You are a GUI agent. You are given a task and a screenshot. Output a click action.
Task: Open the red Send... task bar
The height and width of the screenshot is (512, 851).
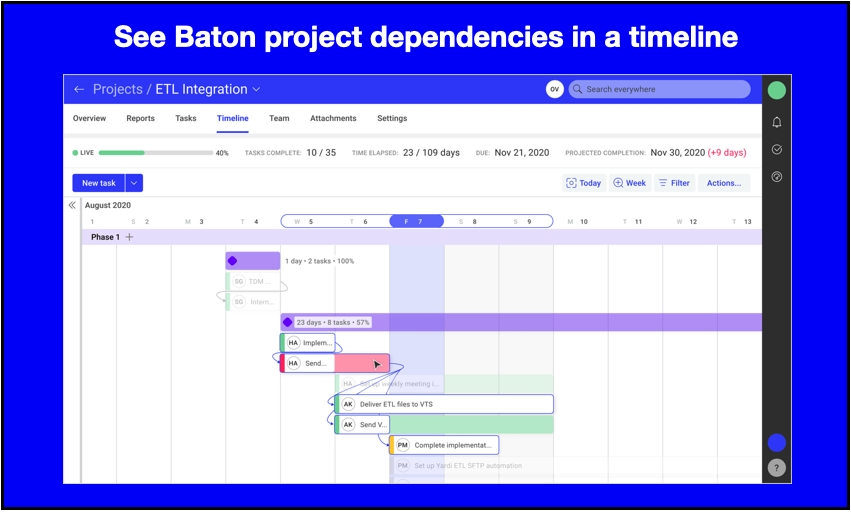tap(335, 363)
